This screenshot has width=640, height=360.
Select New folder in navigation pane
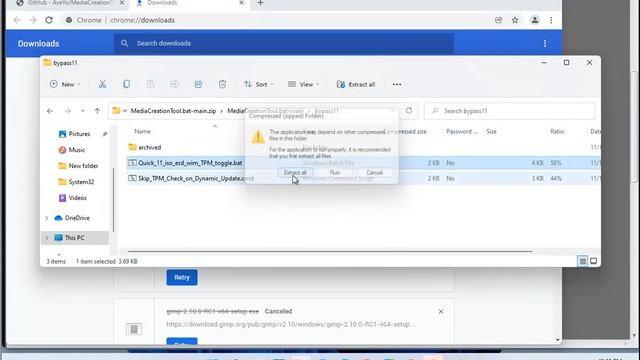83,166
